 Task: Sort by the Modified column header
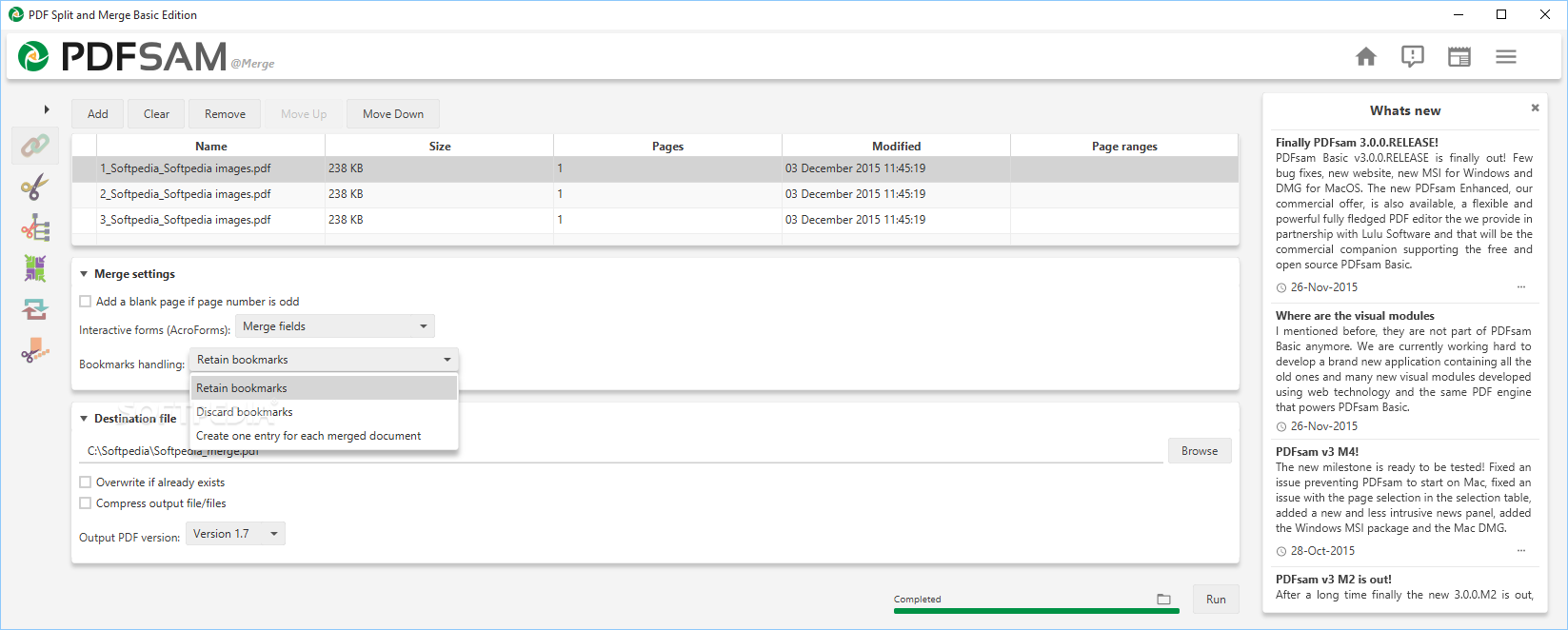pyautogui.click(x=896, y=147)
